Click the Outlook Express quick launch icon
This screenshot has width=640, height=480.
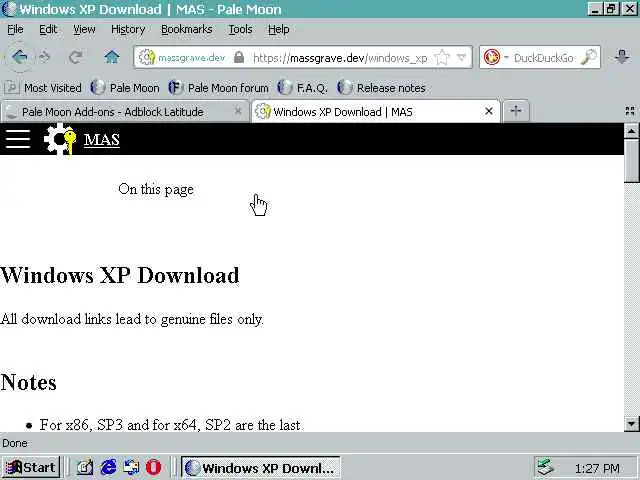tap(131, 467)
